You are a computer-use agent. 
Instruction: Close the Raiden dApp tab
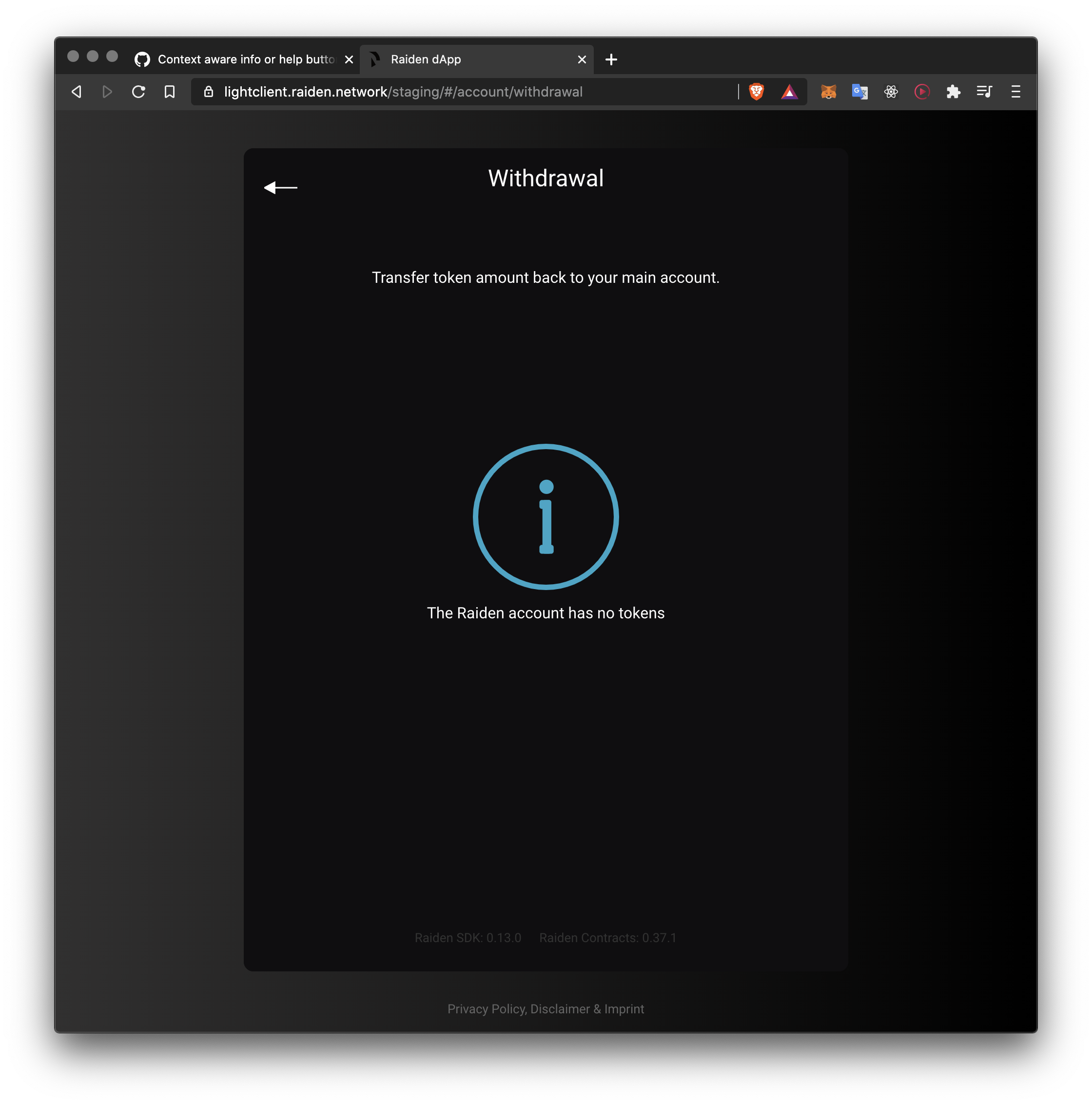582,59
